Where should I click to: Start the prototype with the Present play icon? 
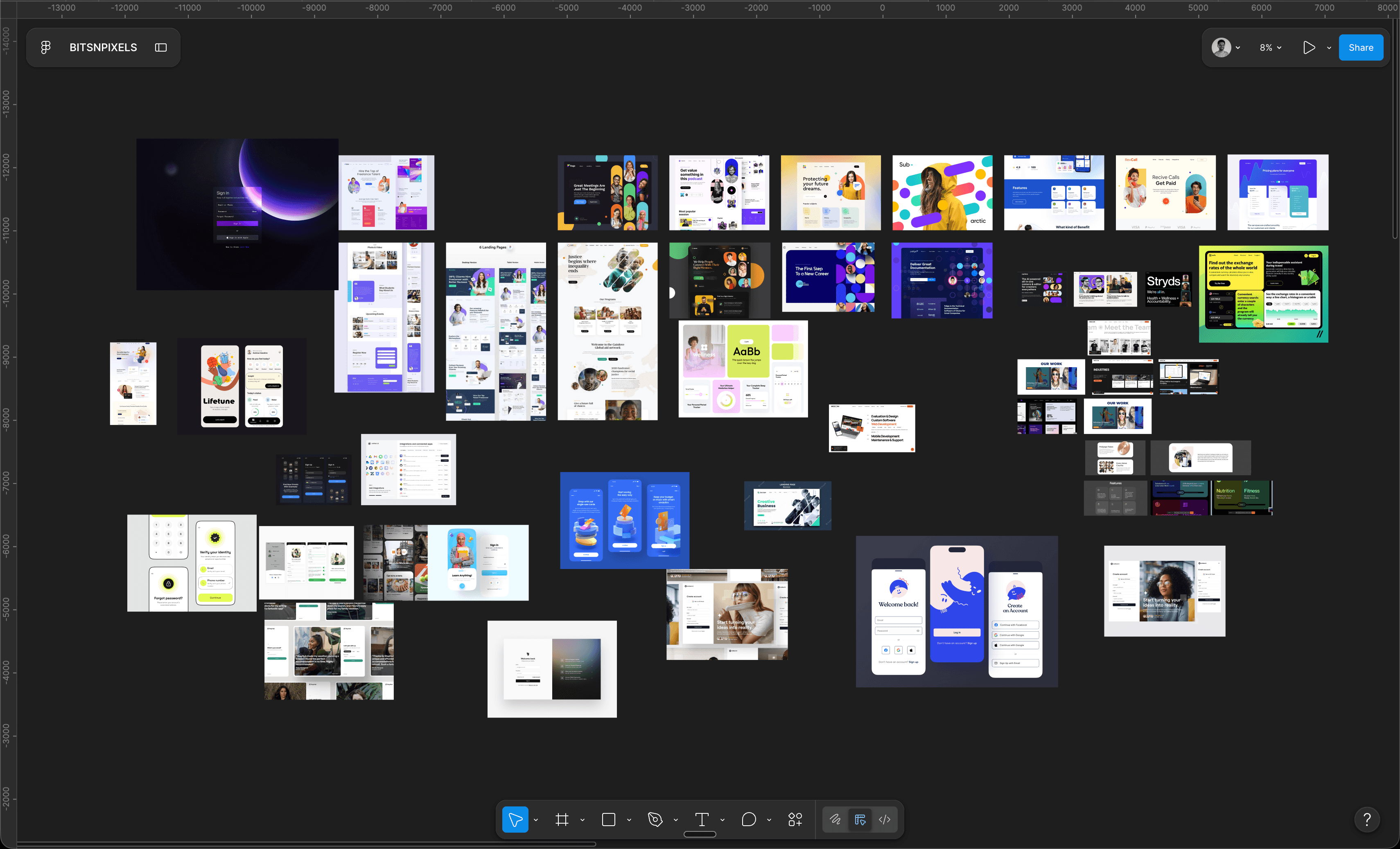1309,48
